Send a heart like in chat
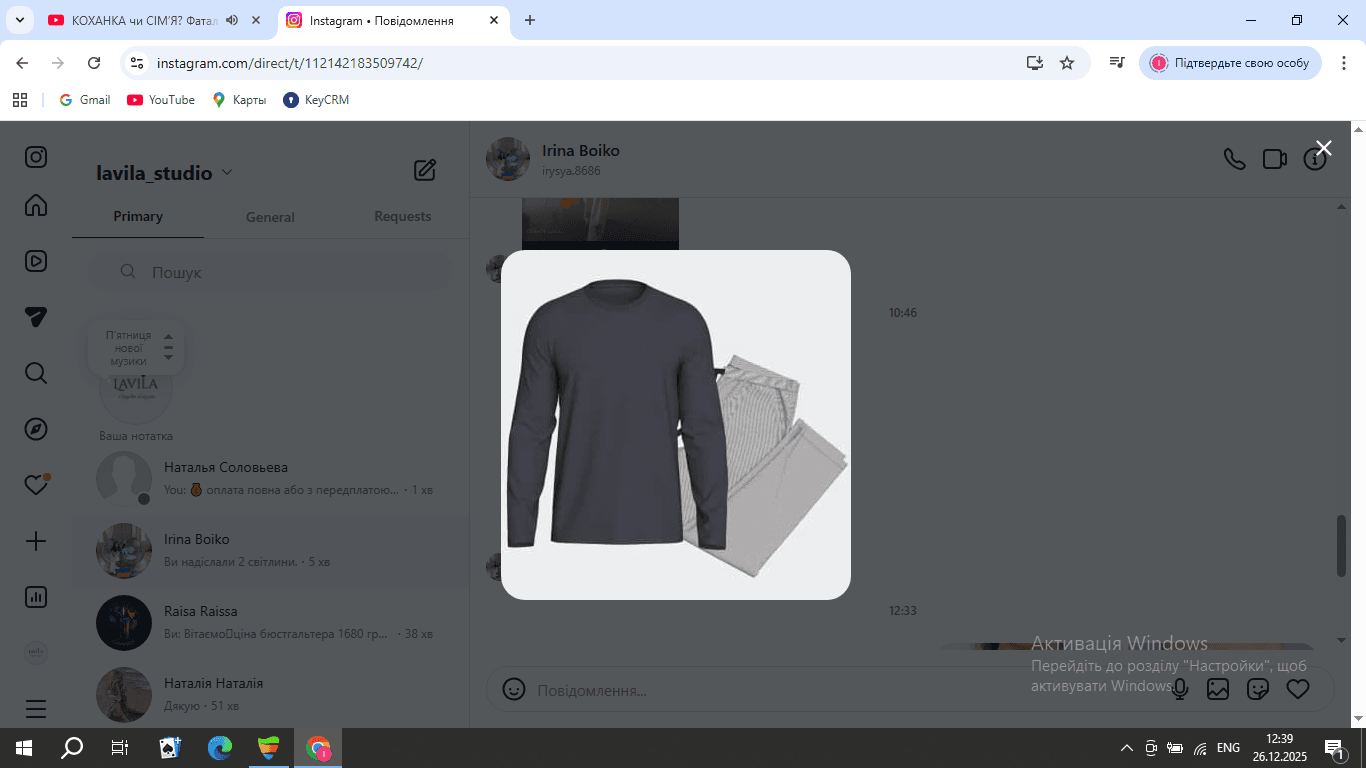This screenshot has height=768, width=1366. 1298,689
